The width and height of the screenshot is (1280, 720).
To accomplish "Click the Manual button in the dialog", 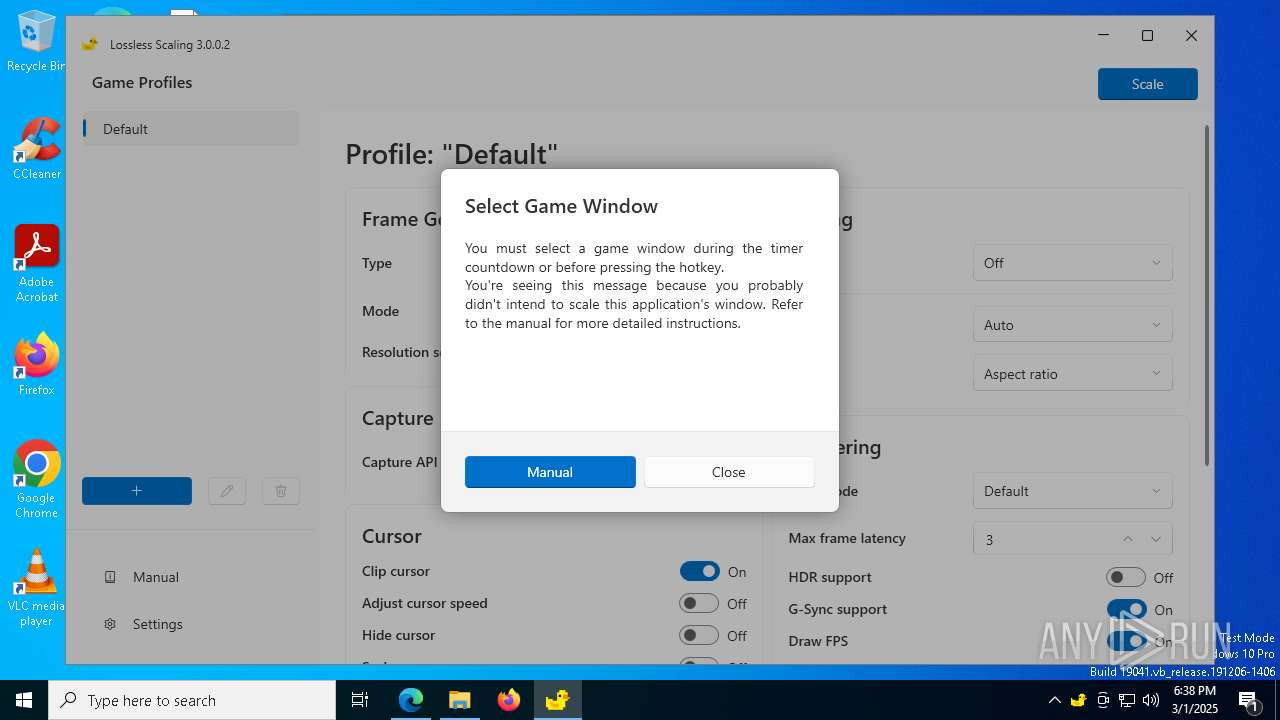I will coord(550,472).
